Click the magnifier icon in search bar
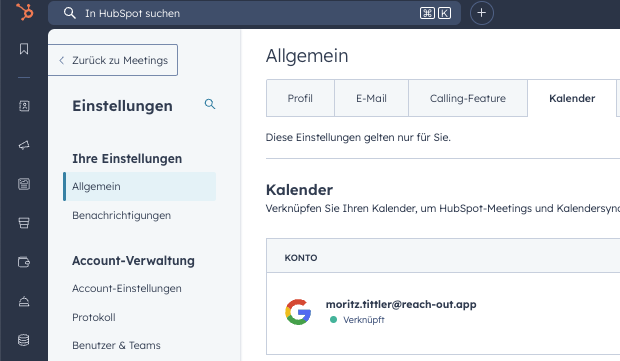Viewport: 620px width, 361px height. point(70,13)
